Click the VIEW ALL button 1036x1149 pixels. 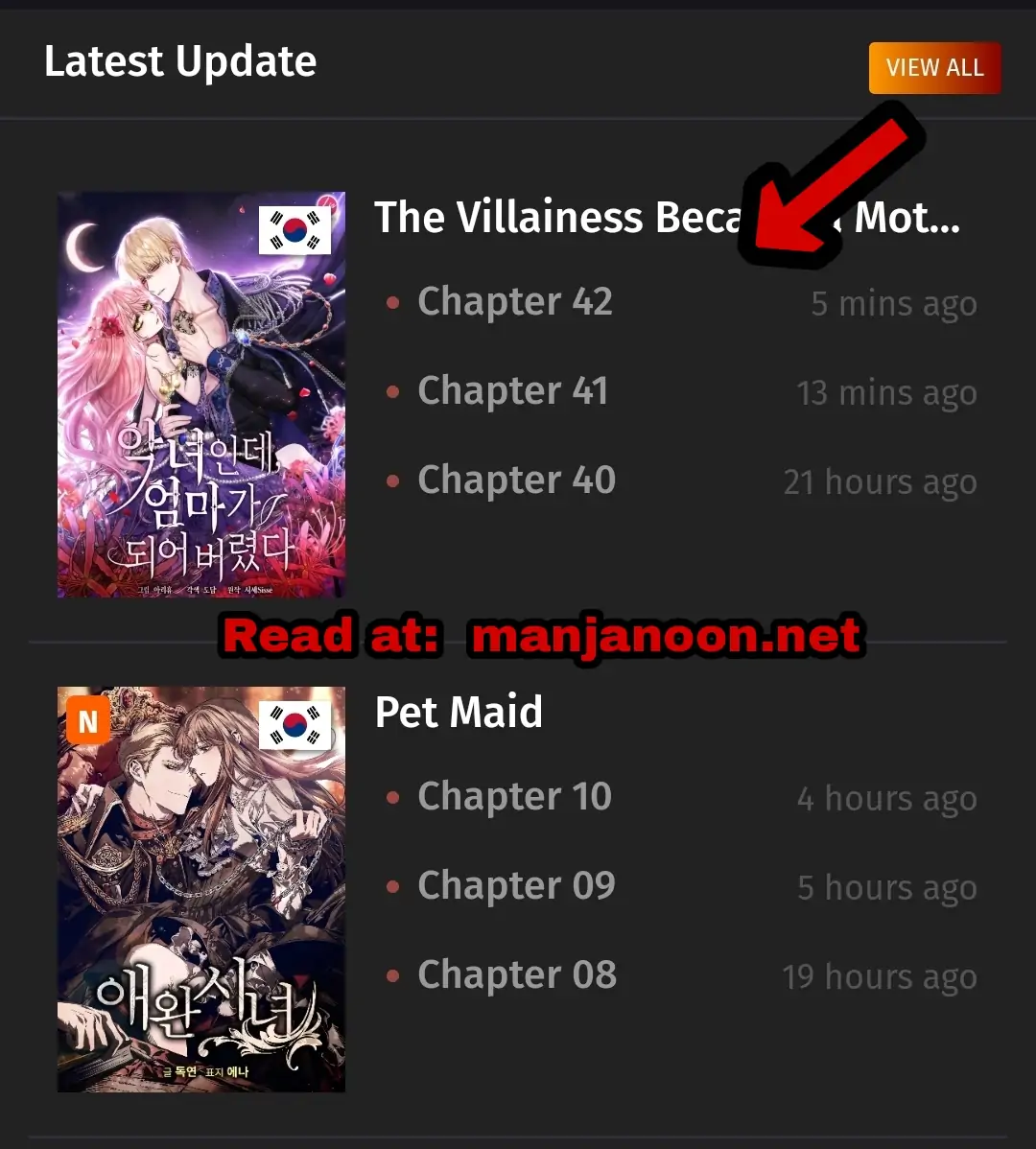pos(934,68)
